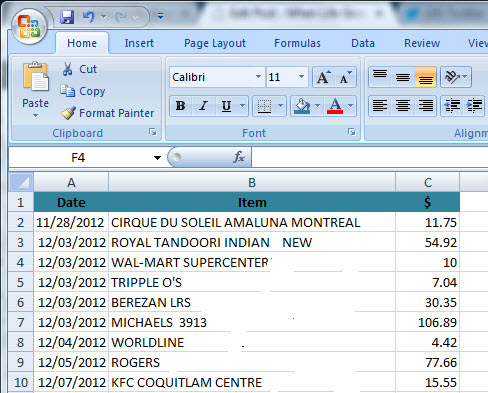Open the Data tab
The image size is (488, 393).
pos(363,43)
